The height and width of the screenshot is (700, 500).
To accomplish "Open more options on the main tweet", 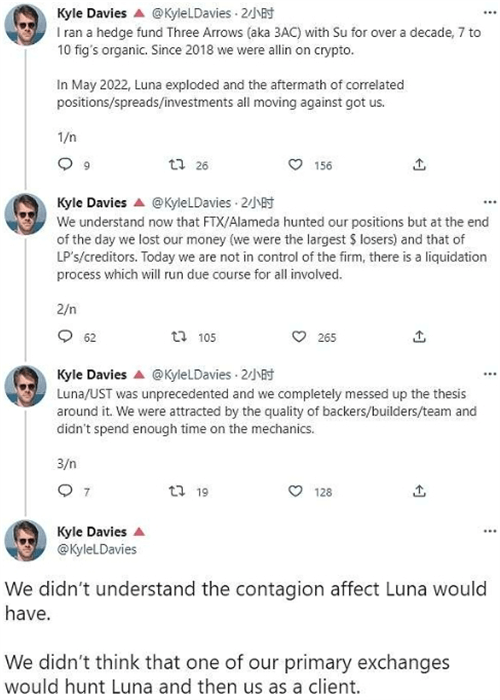I will click(x=490, y=531).
